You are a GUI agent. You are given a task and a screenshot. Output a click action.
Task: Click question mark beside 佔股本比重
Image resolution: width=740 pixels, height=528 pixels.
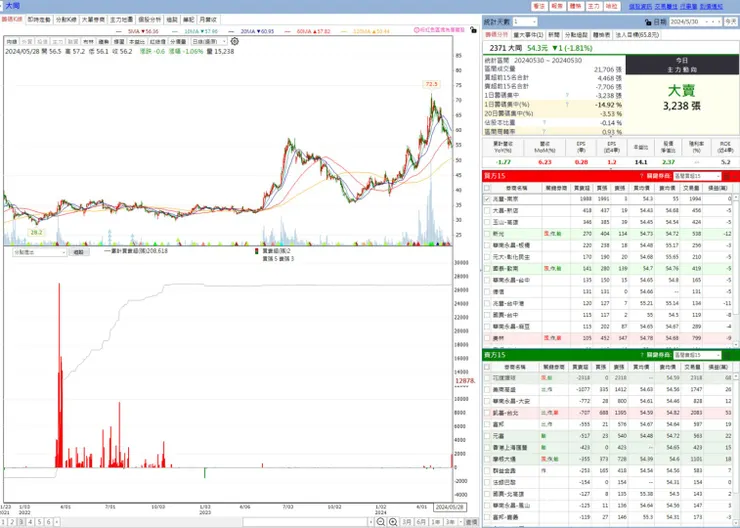click(x=544, y=123)
